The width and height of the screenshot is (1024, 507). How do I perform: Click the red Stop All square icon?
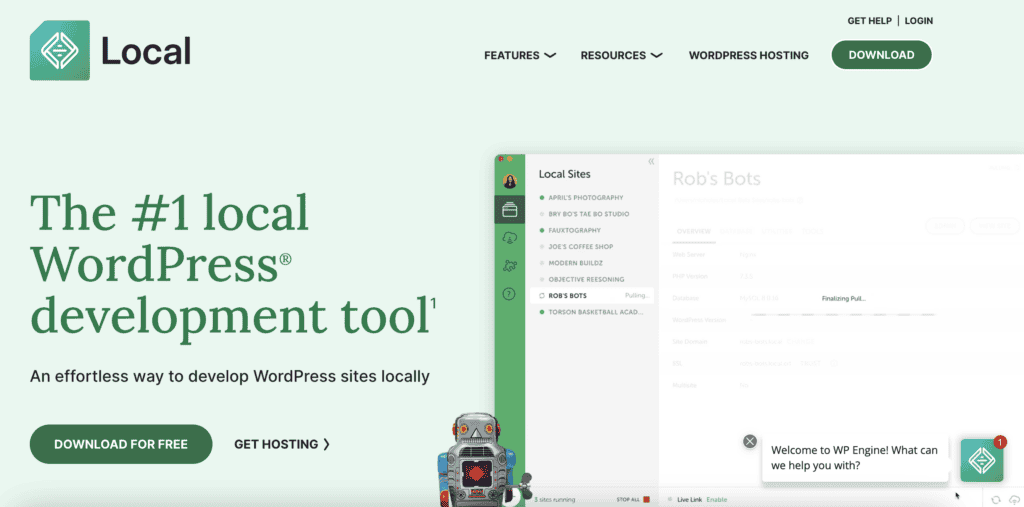[x=647, y=500]
